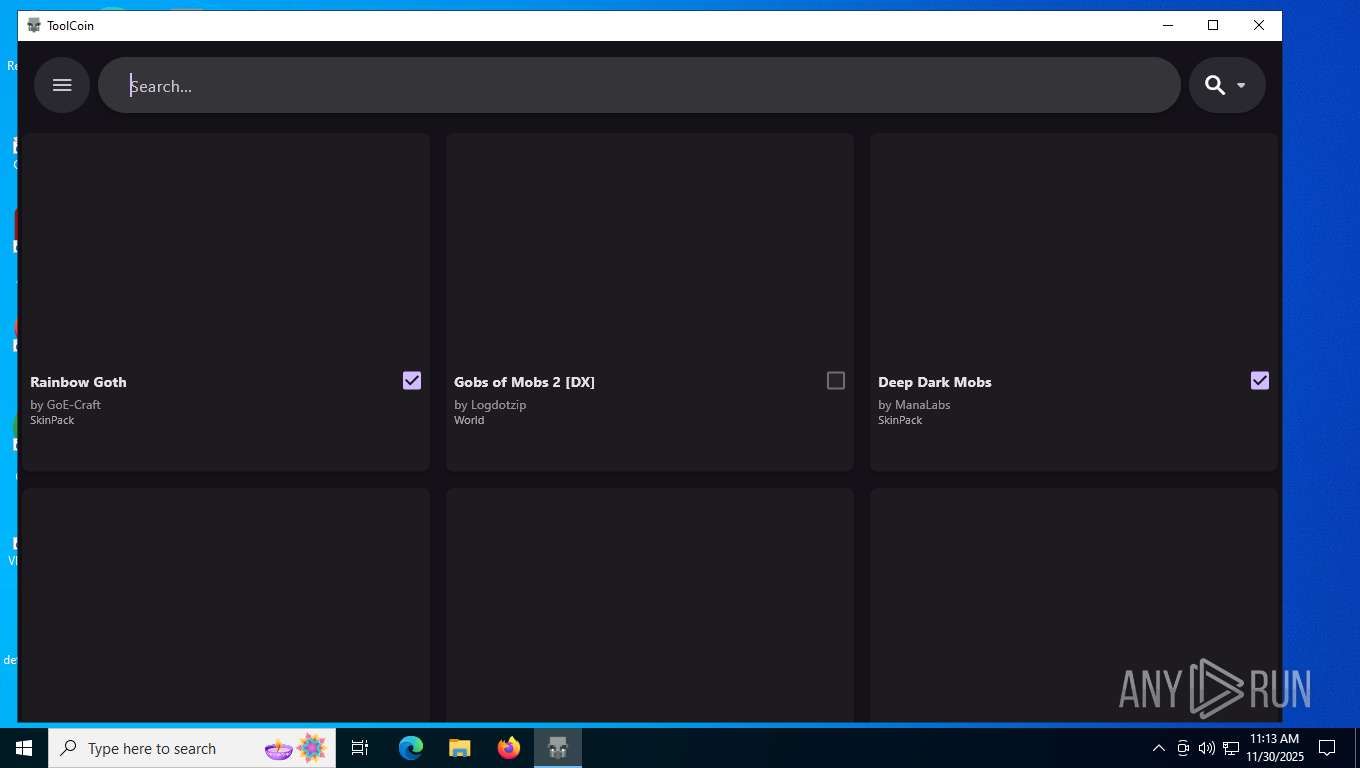Select the Deep Dark Mobs title
1360x768 pixels.
click(935, 382)
